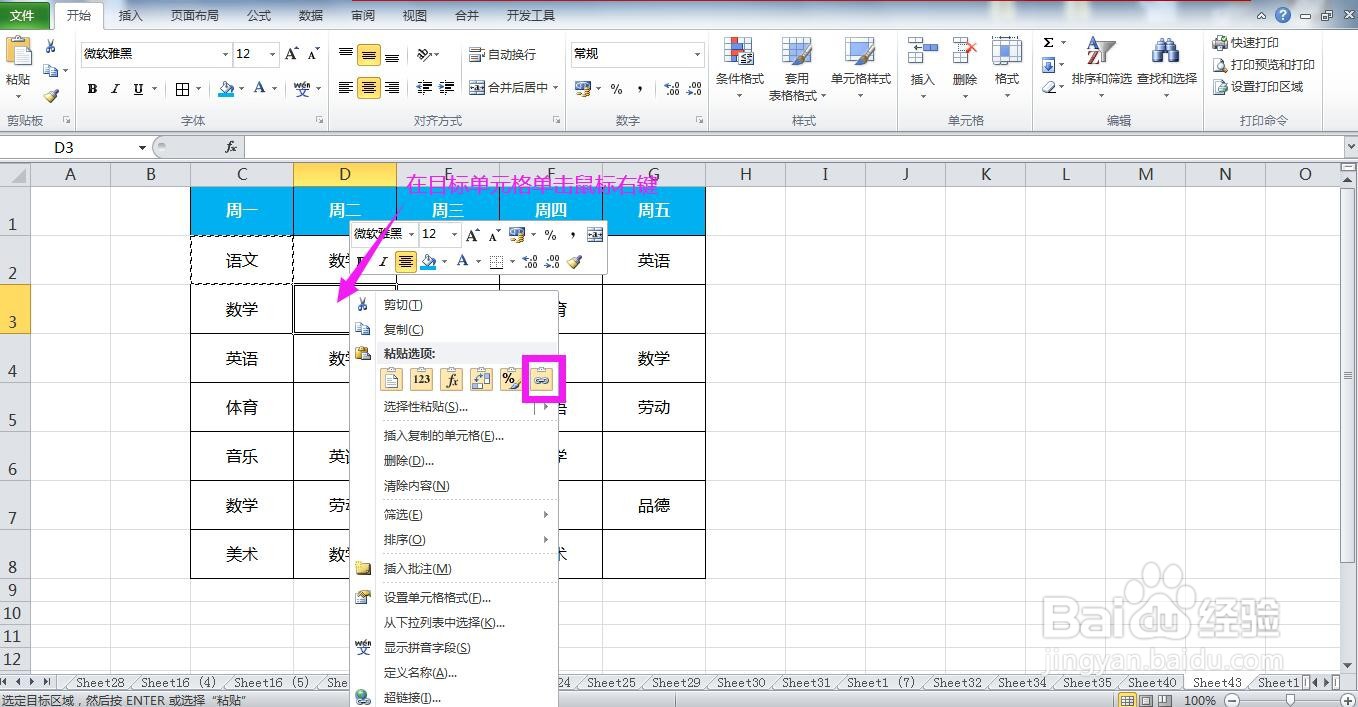
Task: Click 打印预览和打印 button
Action: pyautogui.click(x=1264, y=65)
